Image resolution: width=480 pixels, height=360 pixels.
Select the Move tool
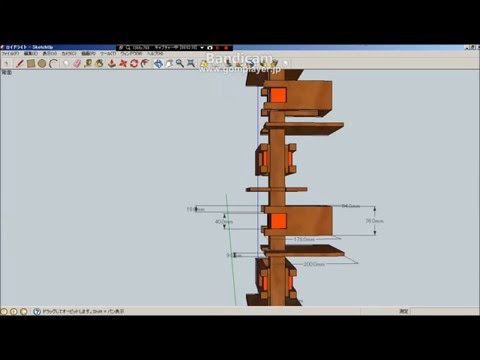pos(123,63)
